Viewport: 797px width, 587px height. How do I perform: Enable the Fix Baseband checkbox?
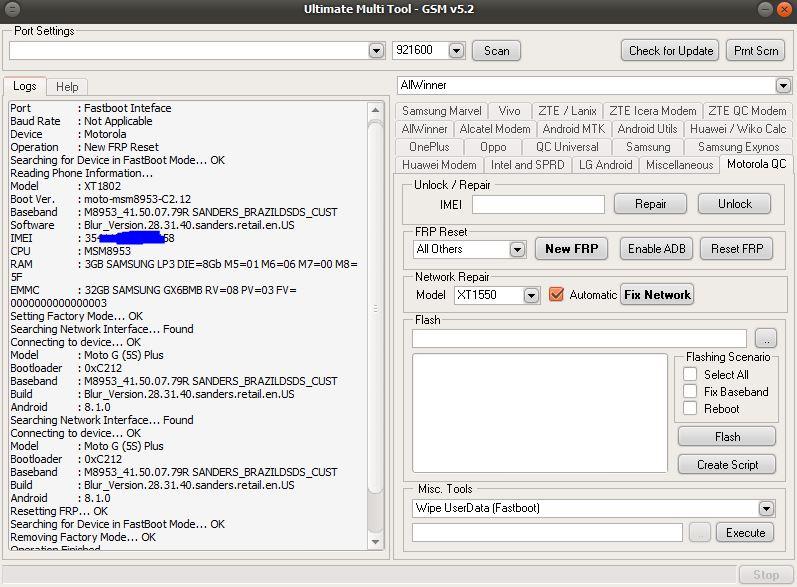click(x=690, y=392)
